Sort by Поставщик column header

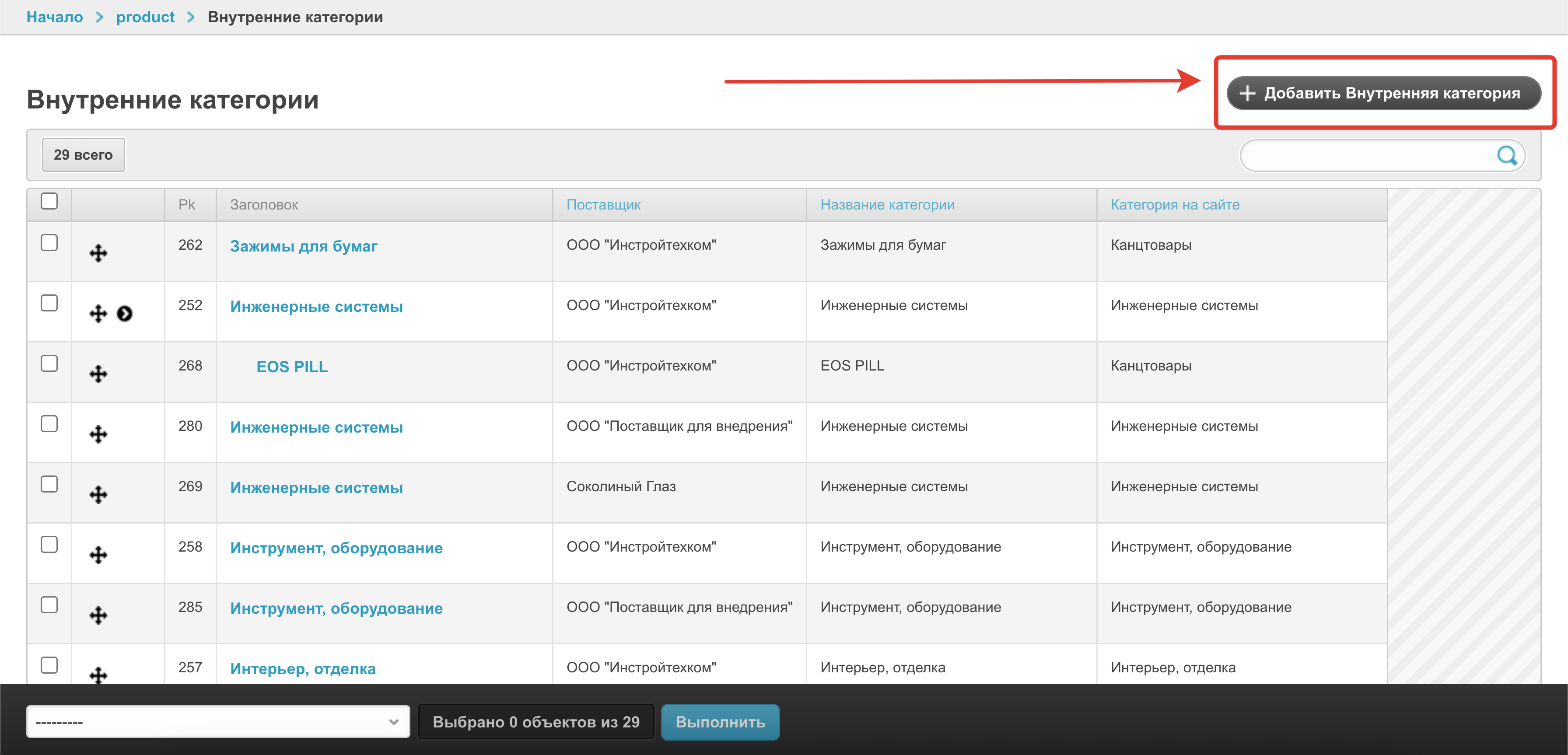(603, 205)
